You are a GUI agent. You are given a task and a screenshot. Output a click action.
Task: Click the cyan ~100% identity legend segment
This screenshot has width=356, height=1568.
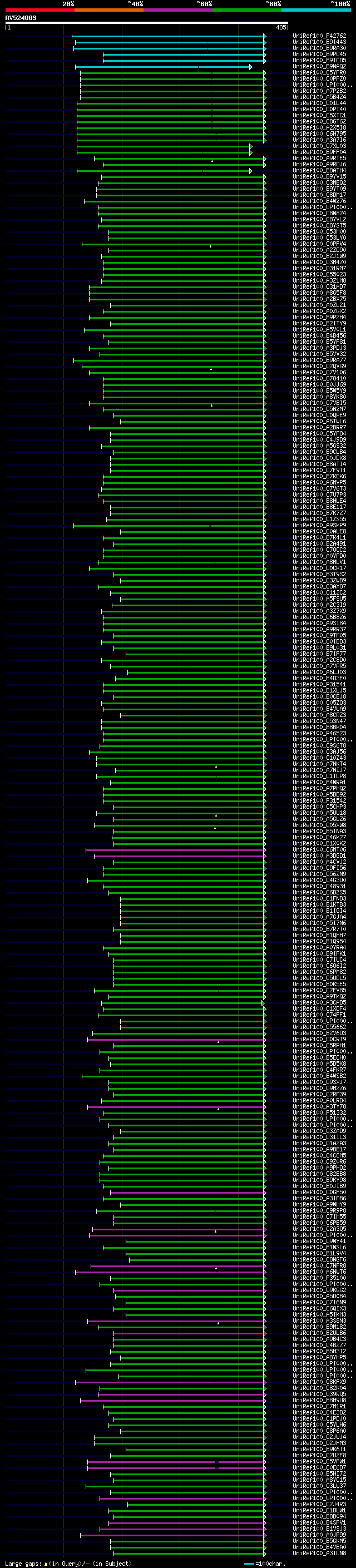[x=316, y=10]
